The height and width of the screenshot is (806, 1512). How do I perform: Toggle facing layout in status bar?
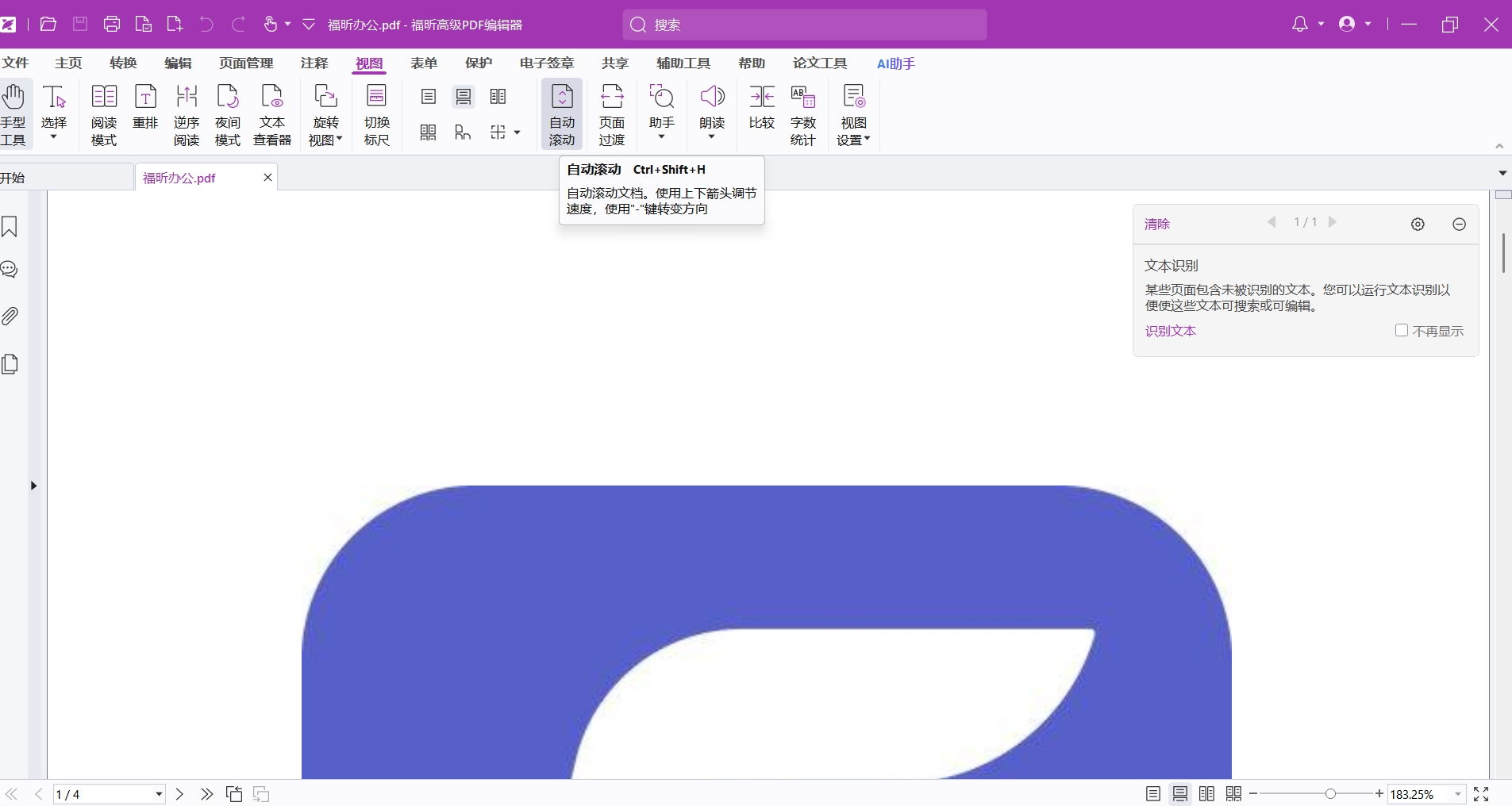tap(1207, 794)
